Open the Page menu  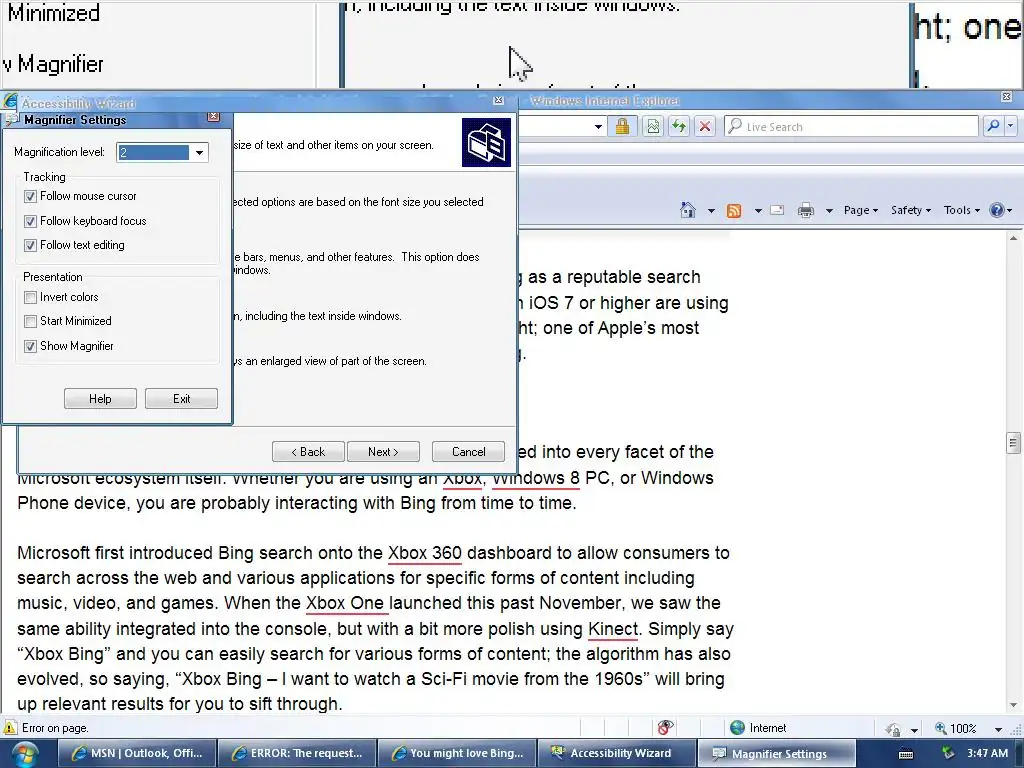click(861, 210)
